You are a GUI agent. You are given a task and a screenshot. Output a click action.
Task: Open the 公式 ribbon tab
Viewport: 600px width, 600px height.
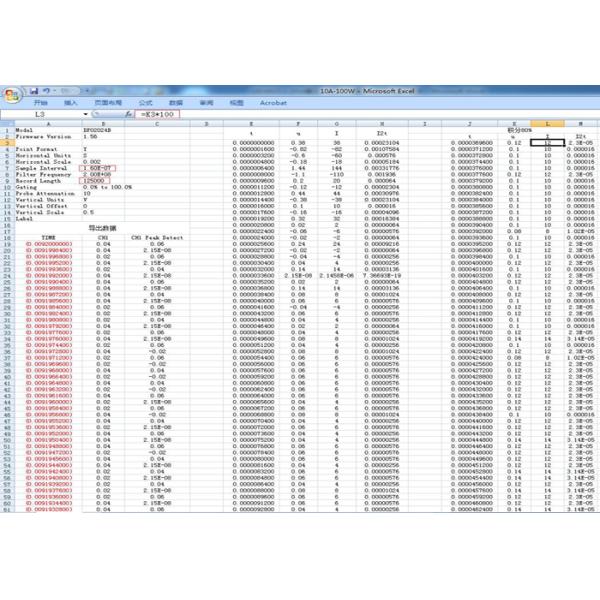point(145,102)
